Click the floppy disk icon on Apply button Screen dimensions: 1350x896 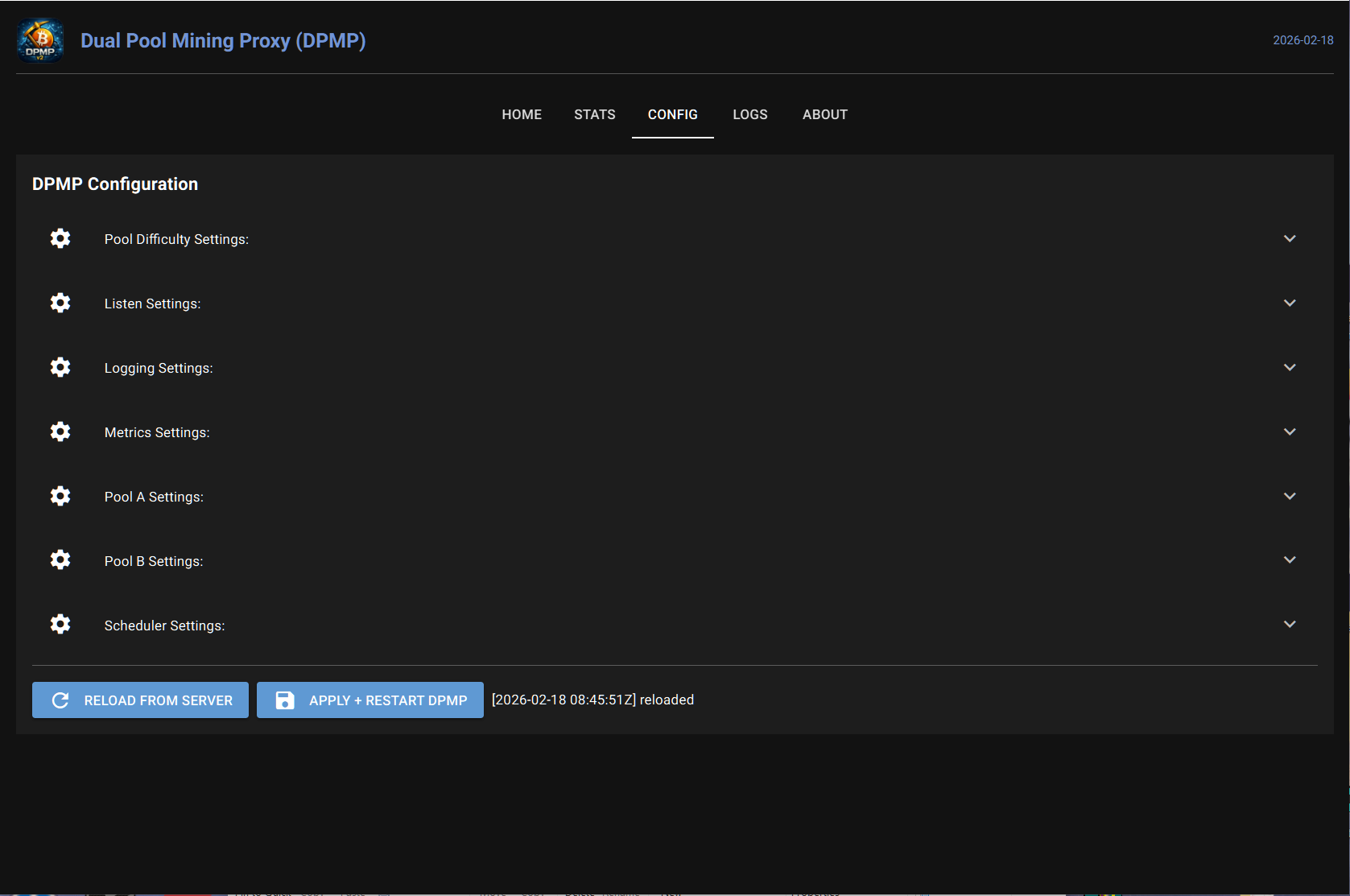[x=284, y=700]
